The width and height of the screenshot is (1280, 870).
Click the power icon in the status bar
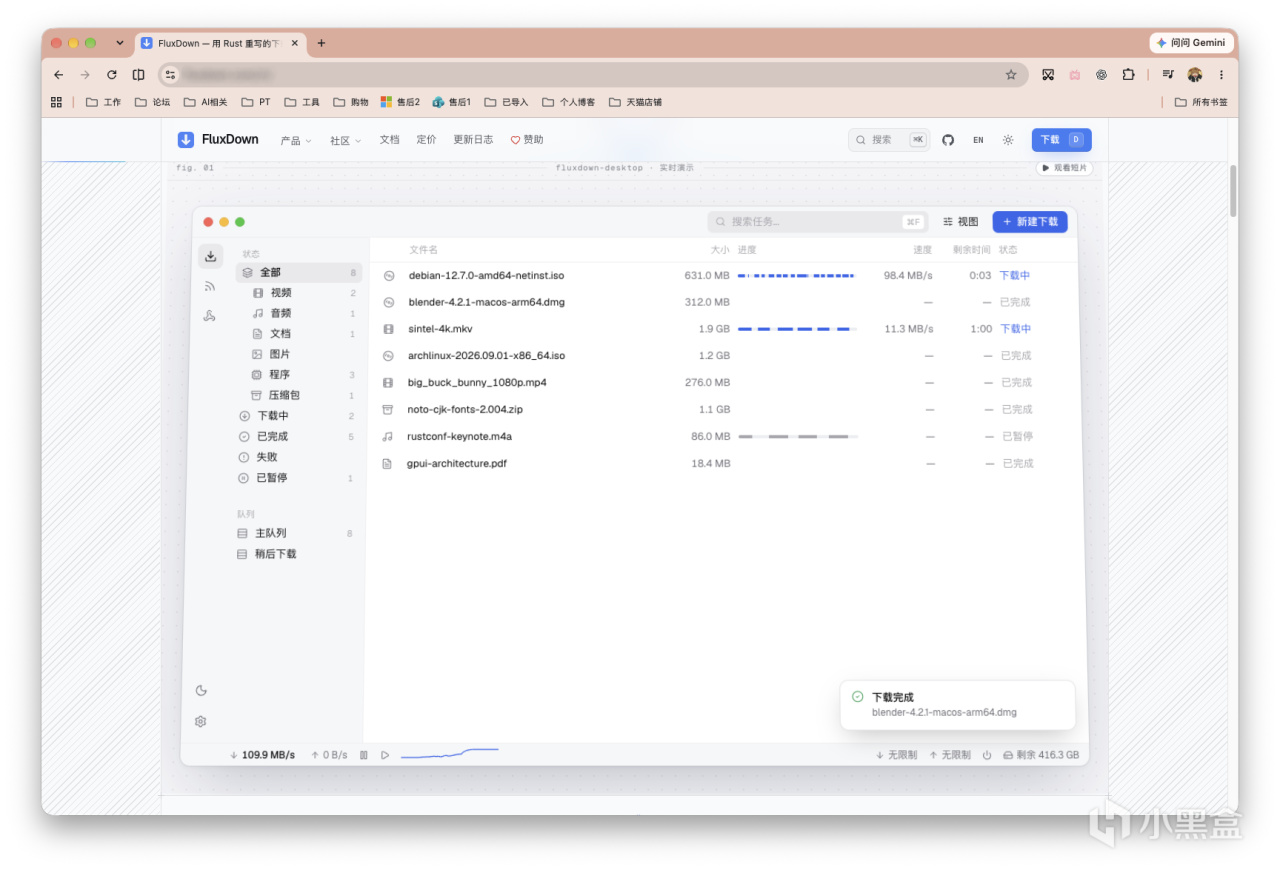click(987, 755)
